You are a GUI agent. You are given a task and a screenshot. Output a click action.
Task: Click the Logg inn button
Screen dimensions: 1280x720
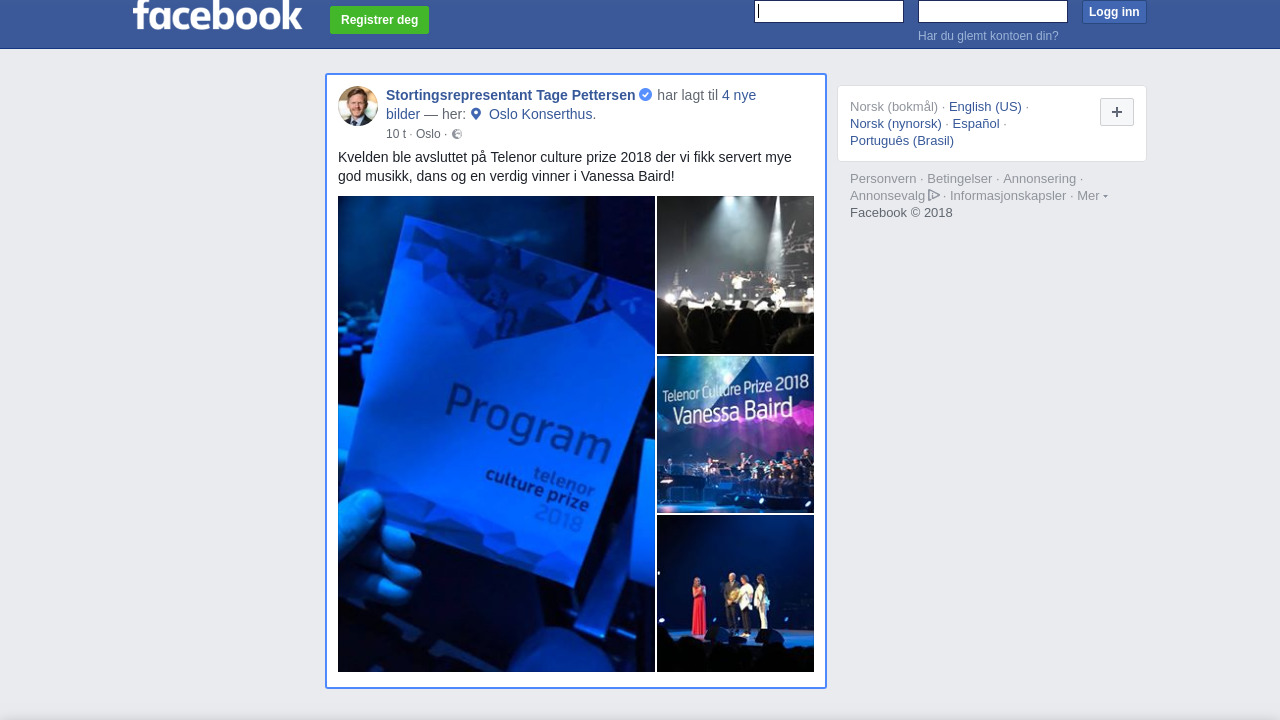[x=1114, y=12]
